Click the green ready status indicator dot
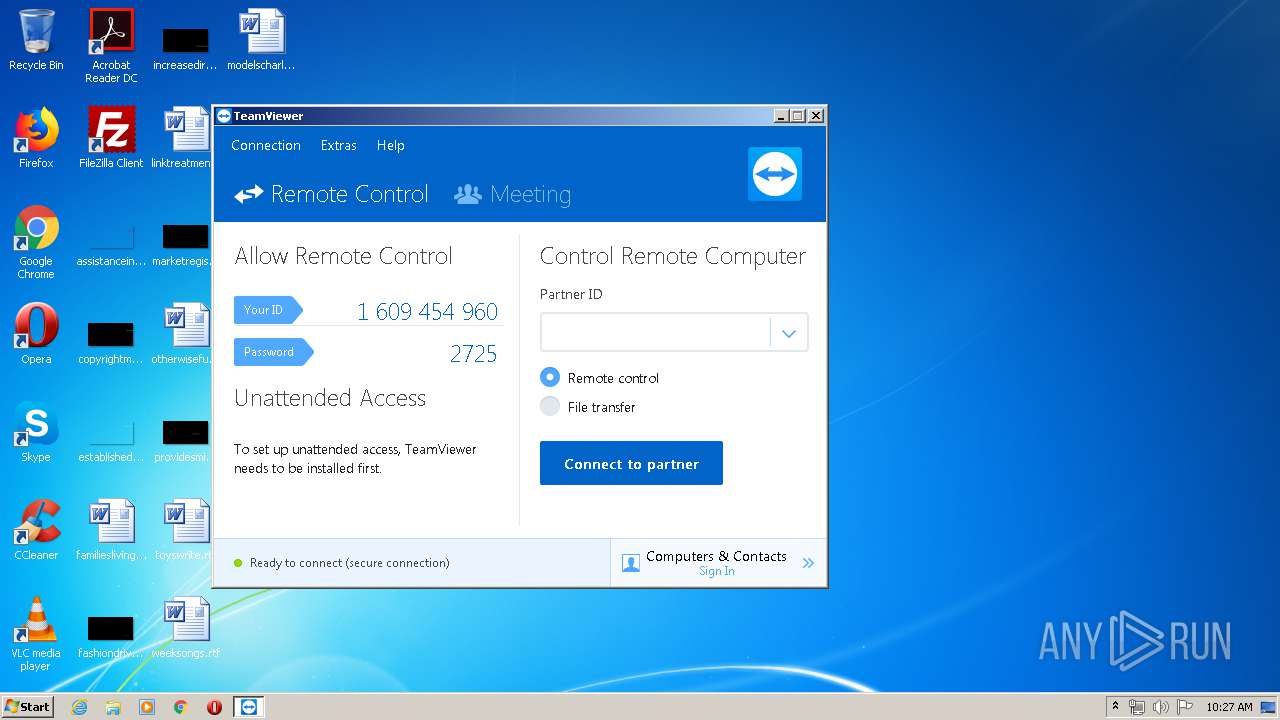1280x720 pixels. point(238,563)
